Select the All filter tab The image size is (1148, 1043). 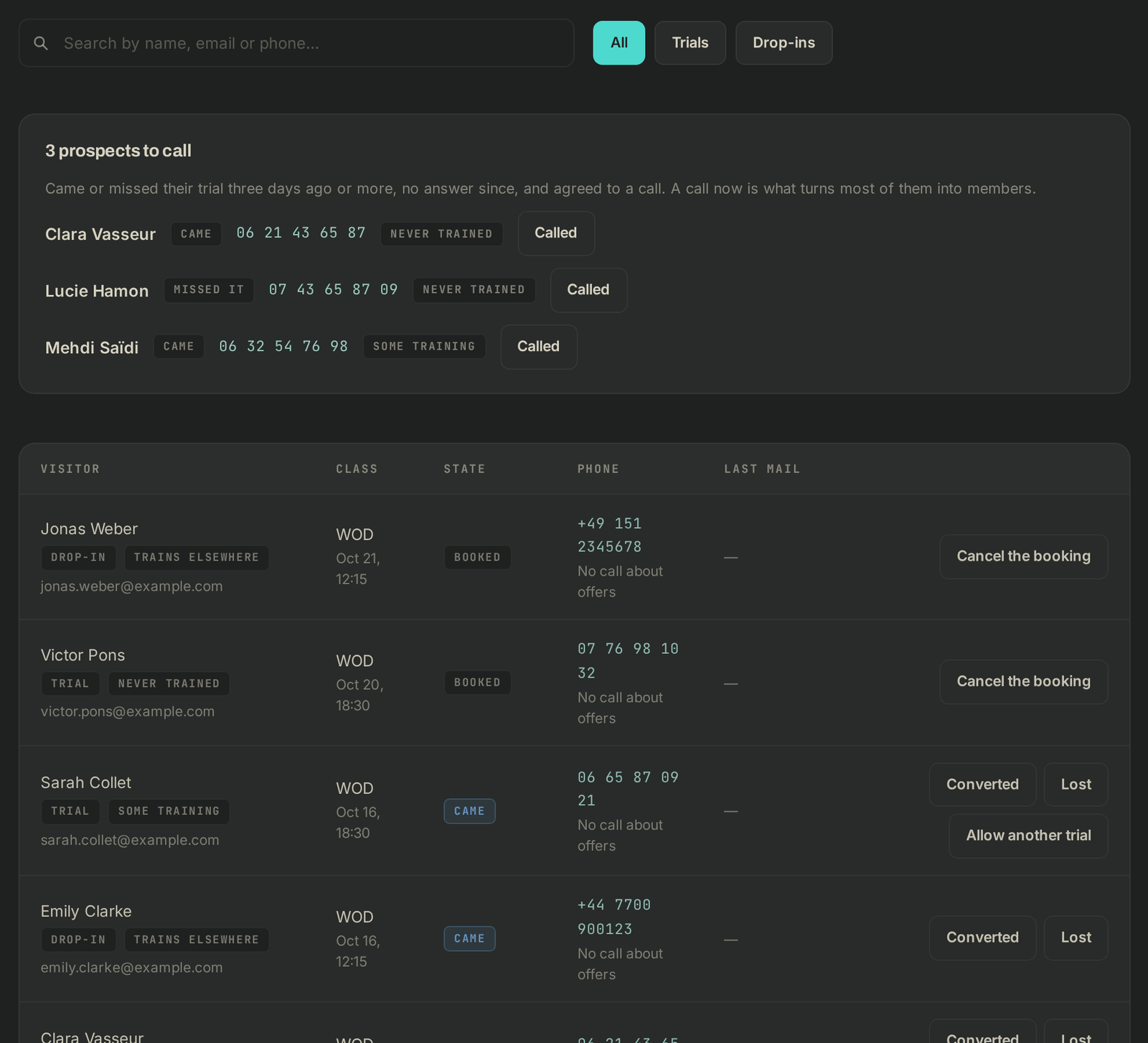[x=618, y=43]
